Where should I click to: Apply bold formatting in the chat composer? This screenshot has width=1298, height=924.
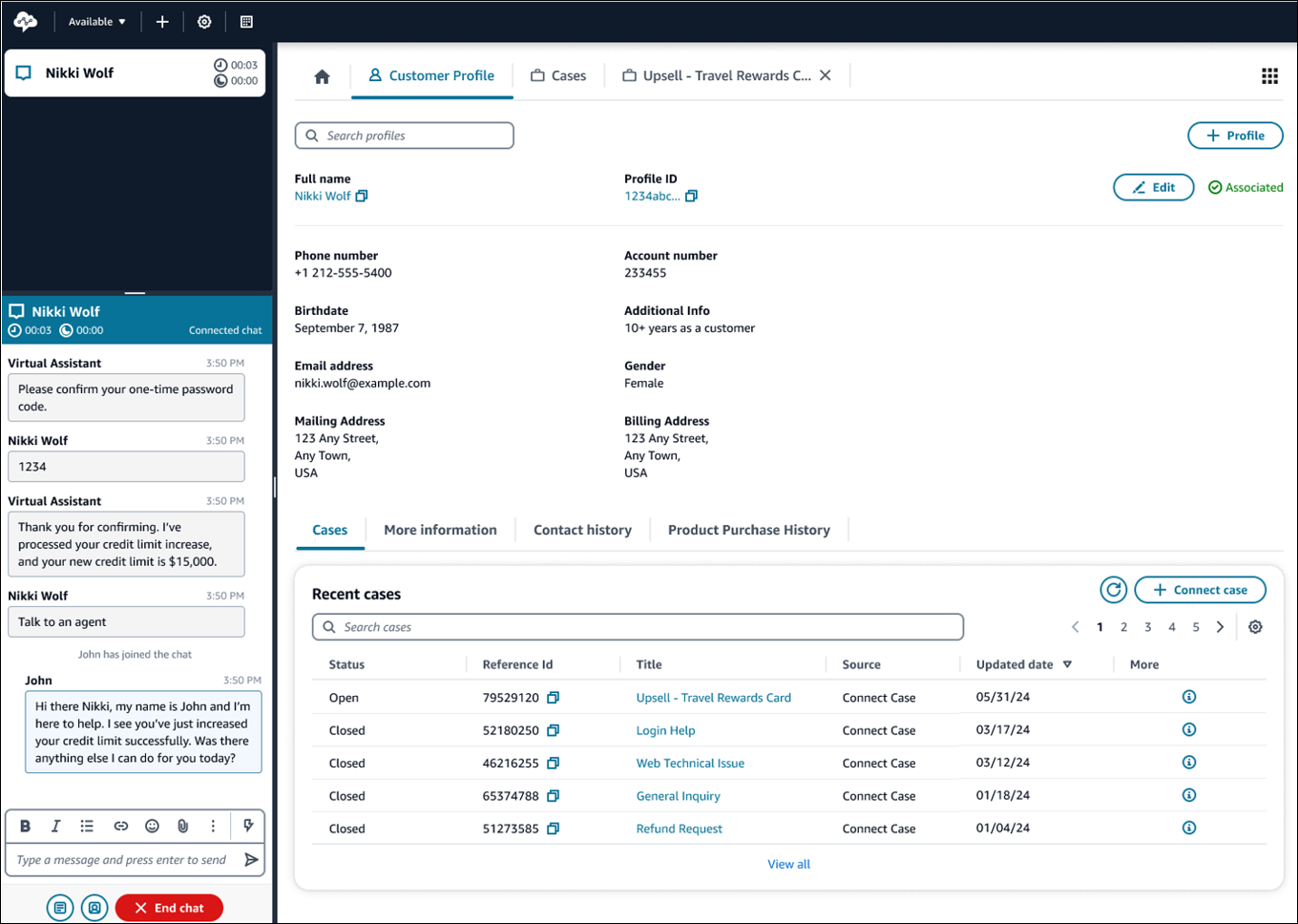pos(25,825)
